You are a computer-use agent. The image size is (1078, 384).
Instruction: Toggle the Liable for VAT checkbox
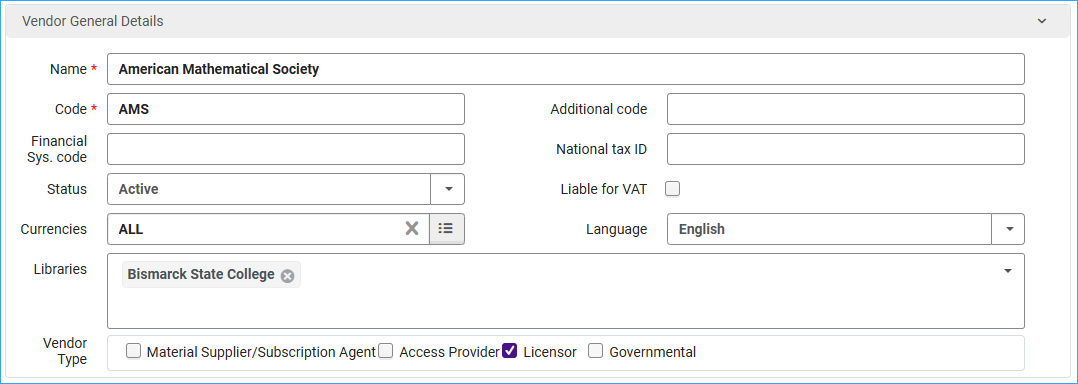click(672, 189)
